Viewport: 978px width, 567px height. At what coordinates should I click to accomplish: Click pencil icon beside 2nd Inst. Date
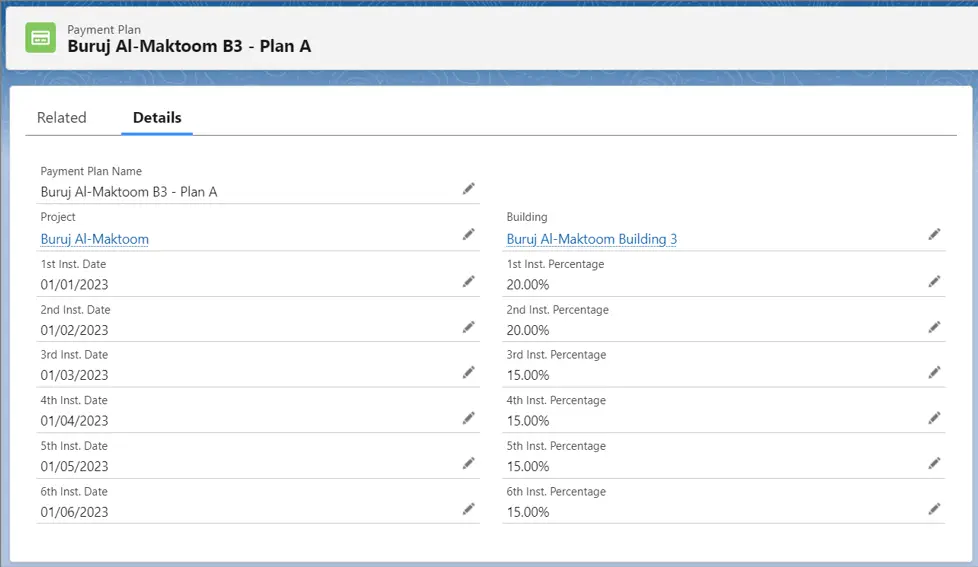pos(468,327)
